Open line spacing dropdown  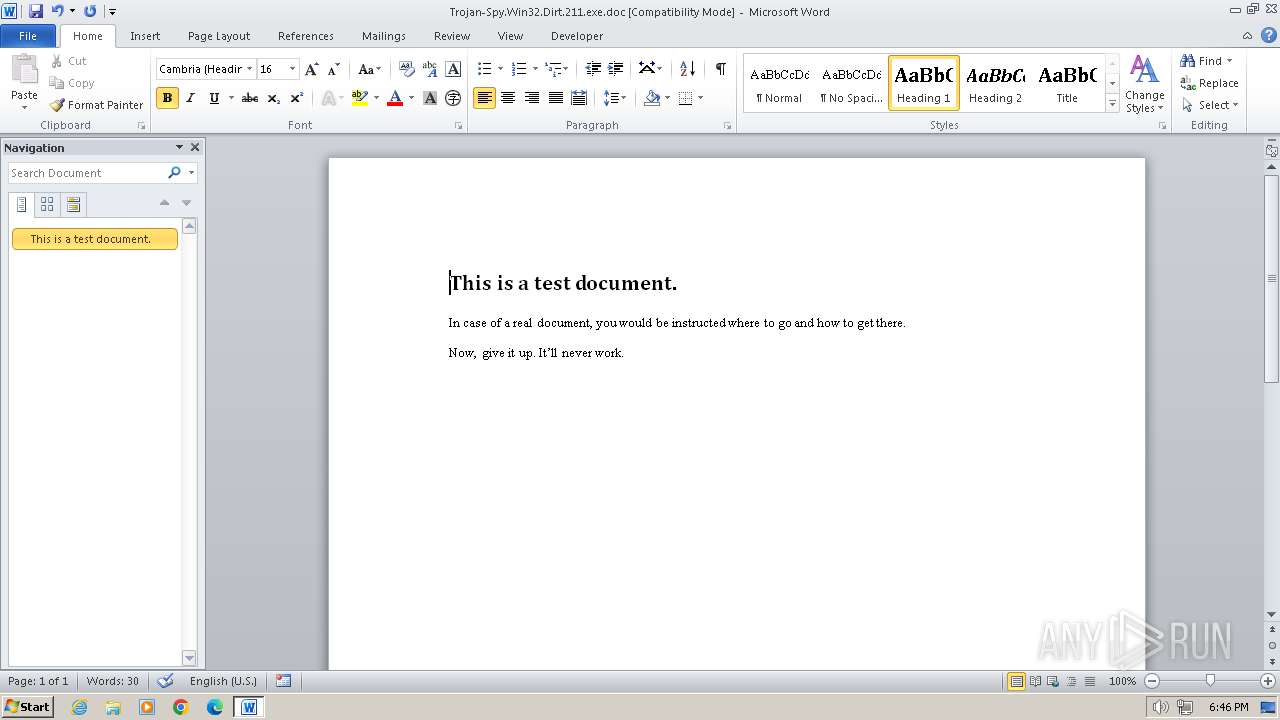[615, 98]
